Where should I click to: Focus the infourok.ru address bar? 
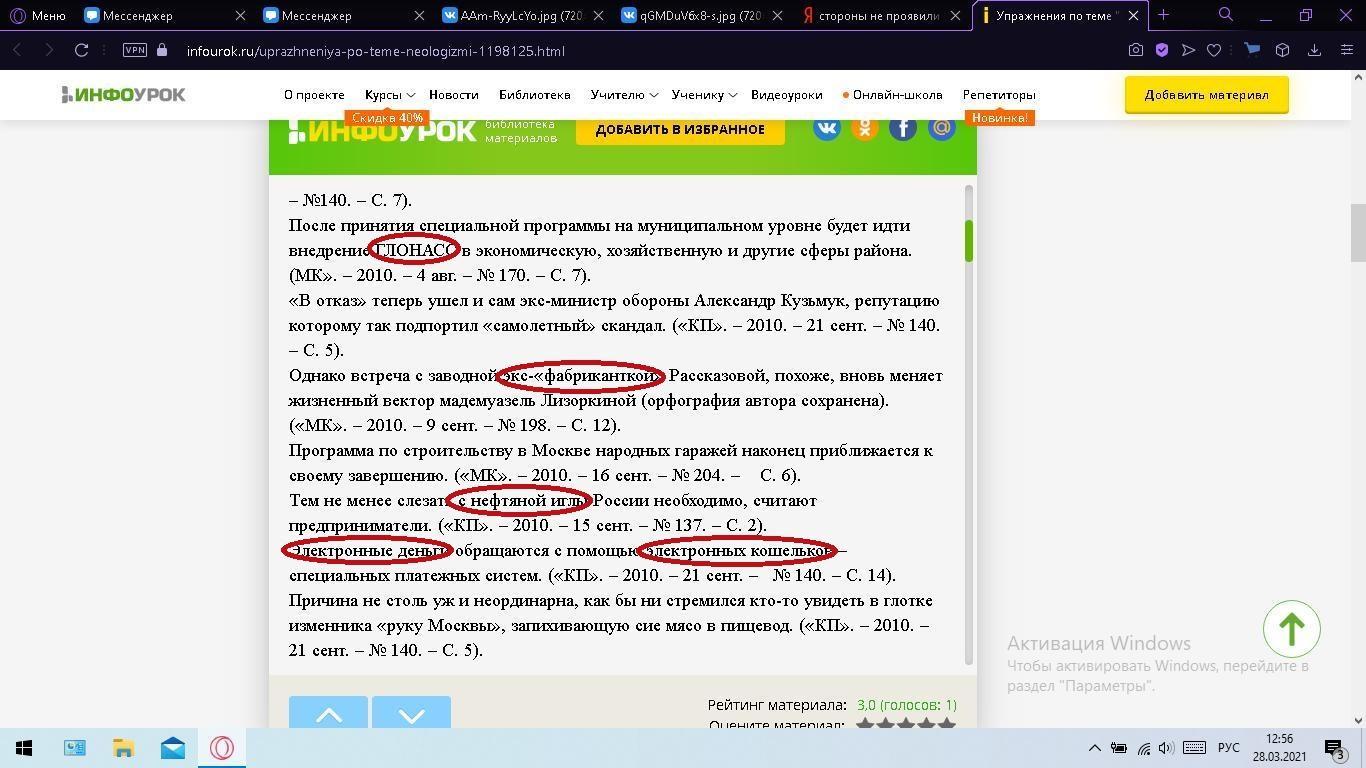640,50
